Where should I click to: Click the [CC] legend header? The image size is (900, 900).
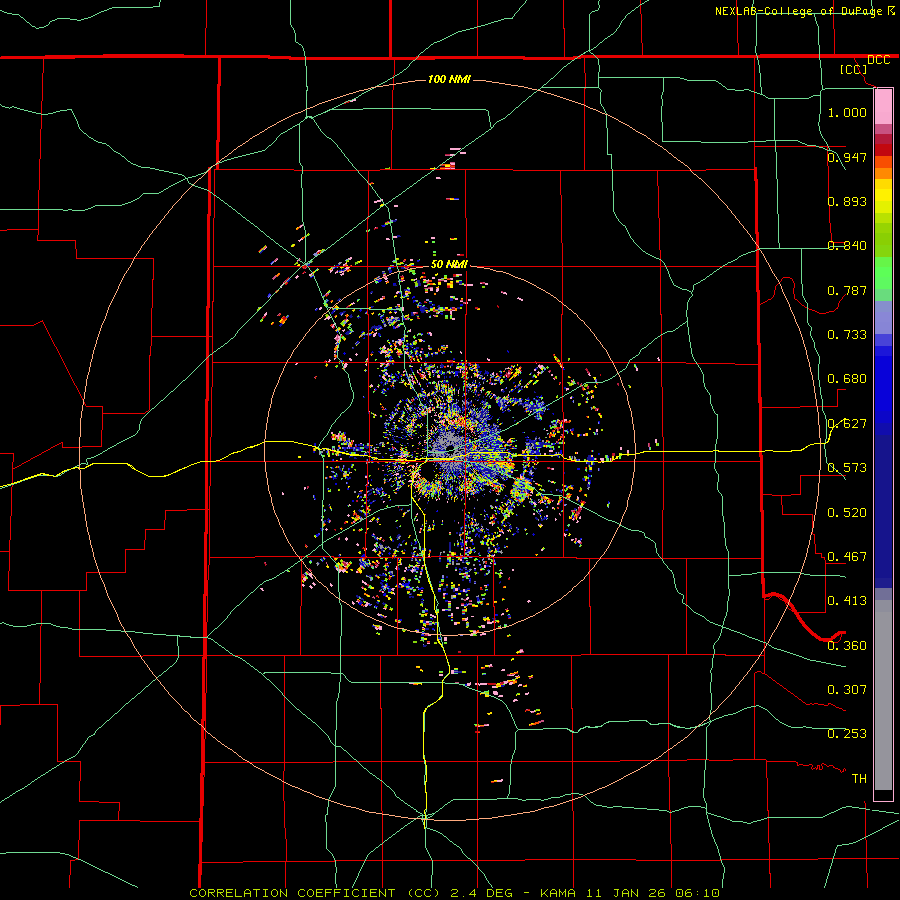854,69
